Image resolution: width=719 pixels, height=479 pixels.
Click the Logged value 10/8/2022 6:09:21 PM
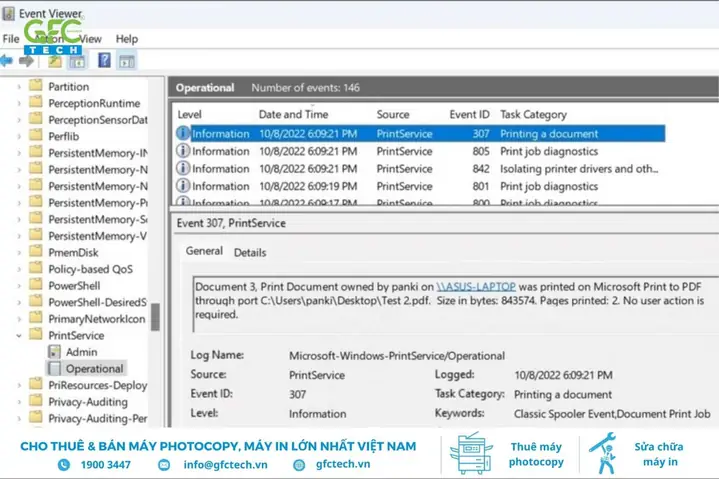pos(563,375)
